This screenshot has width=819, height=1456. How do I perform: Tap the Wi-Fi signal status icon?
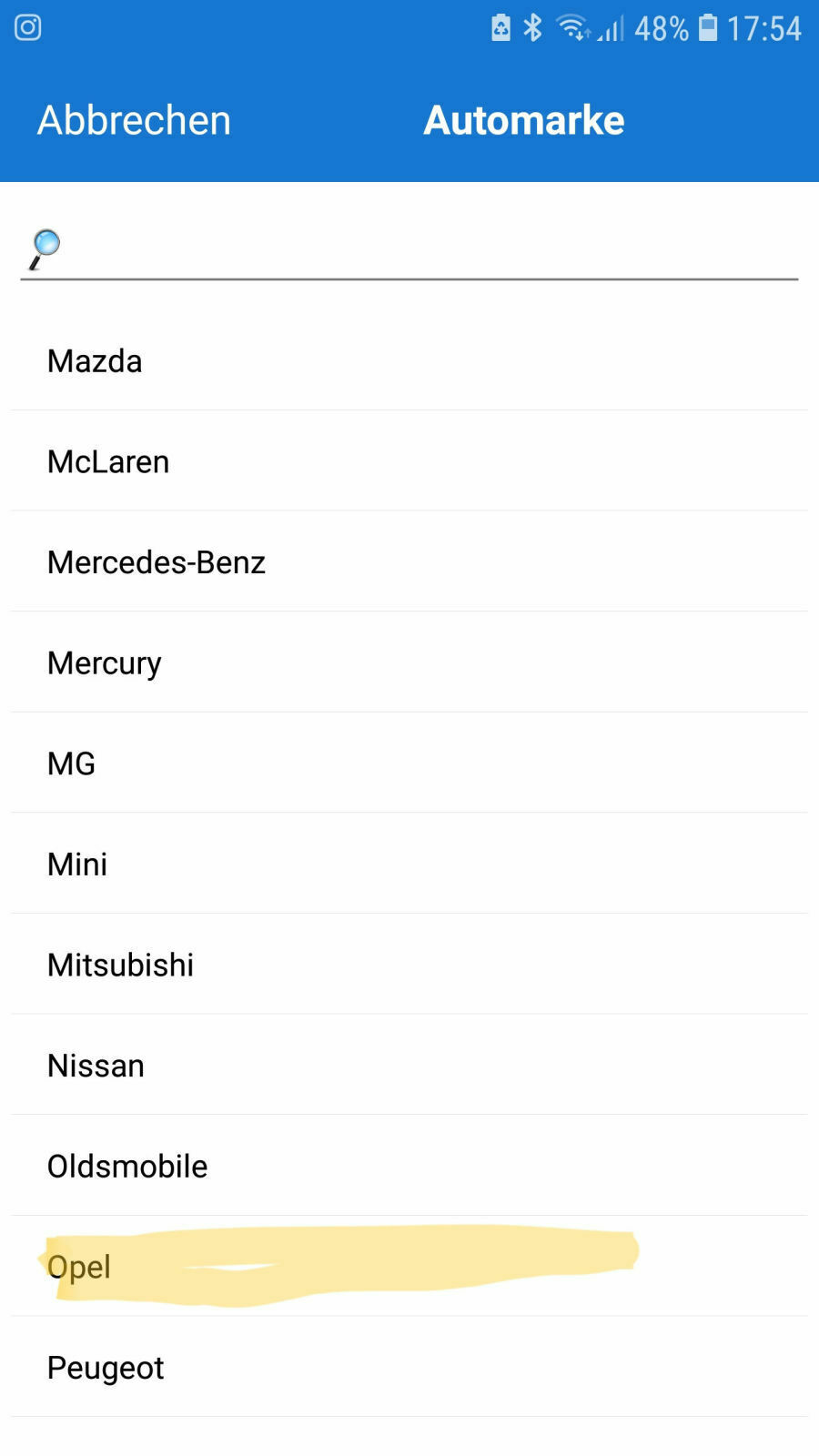tap(572, 28)
